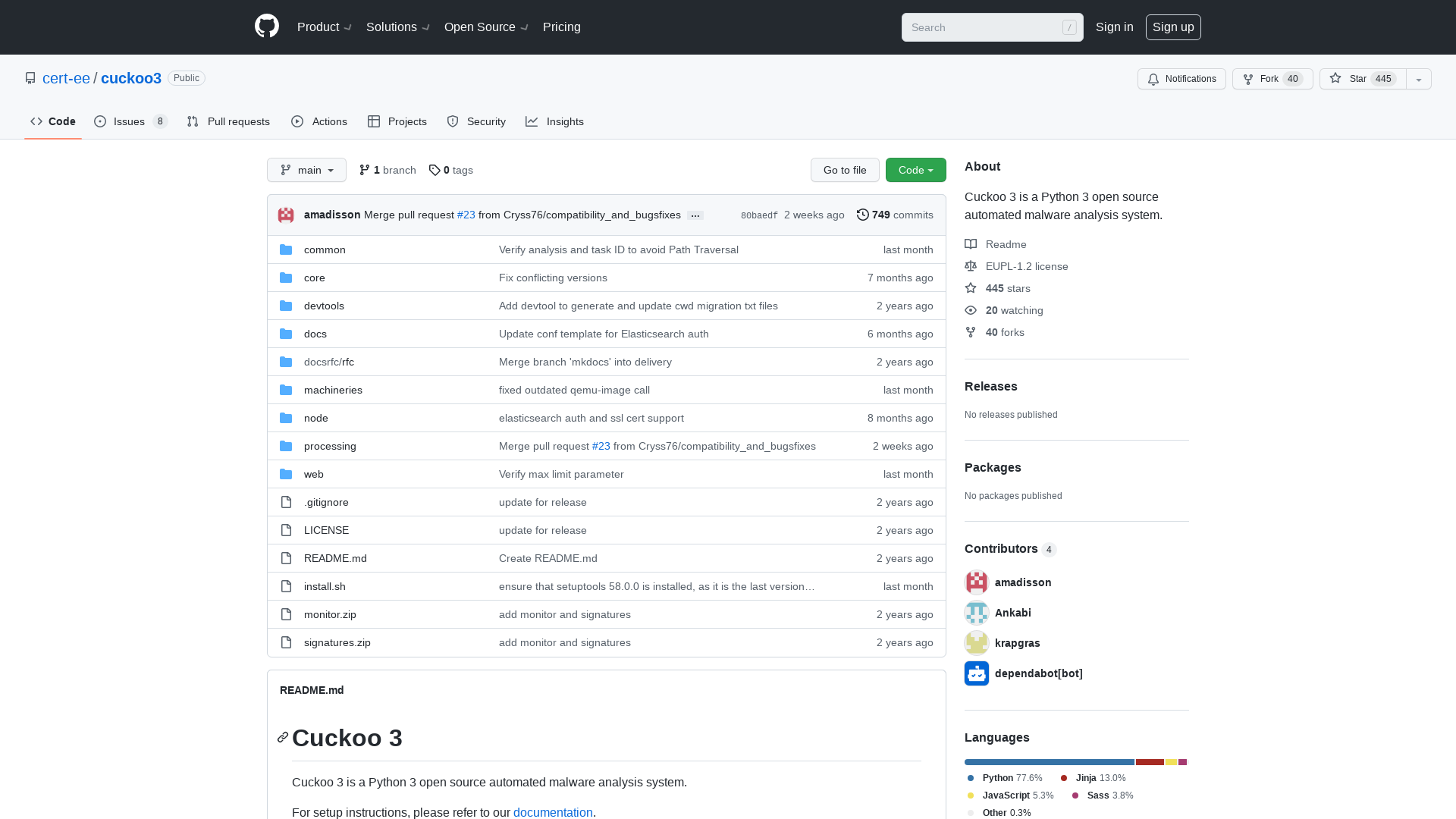Switch to the Code tab
This screenshot has height=819, width=1456.
pyautogui.click(x=53, y=121)
